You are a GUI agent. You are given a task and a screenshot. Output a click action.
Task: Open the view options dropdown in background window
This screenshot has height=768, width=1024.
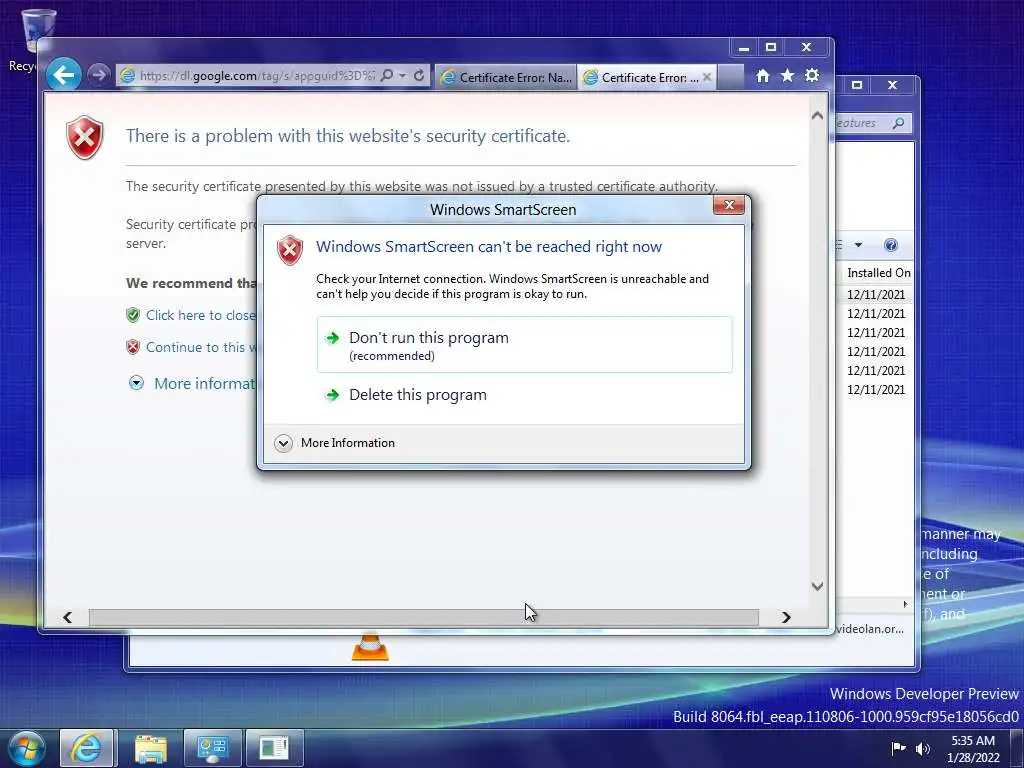click(858, 245)
